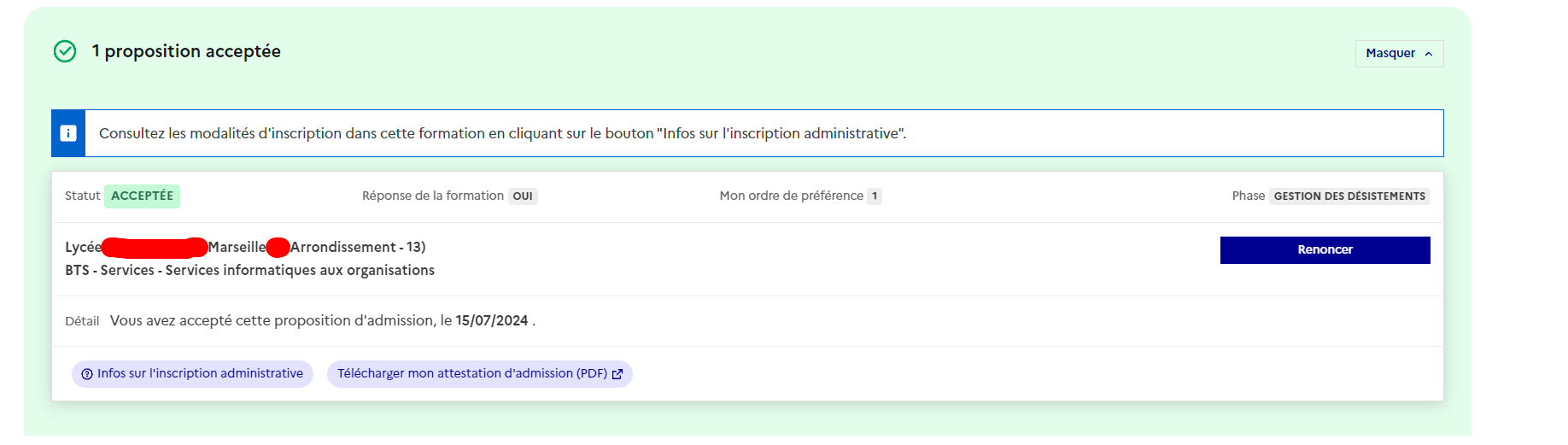Click the Statut label
The height and width of the screenshot is (445, 1568).
click(x=82, y=196)
